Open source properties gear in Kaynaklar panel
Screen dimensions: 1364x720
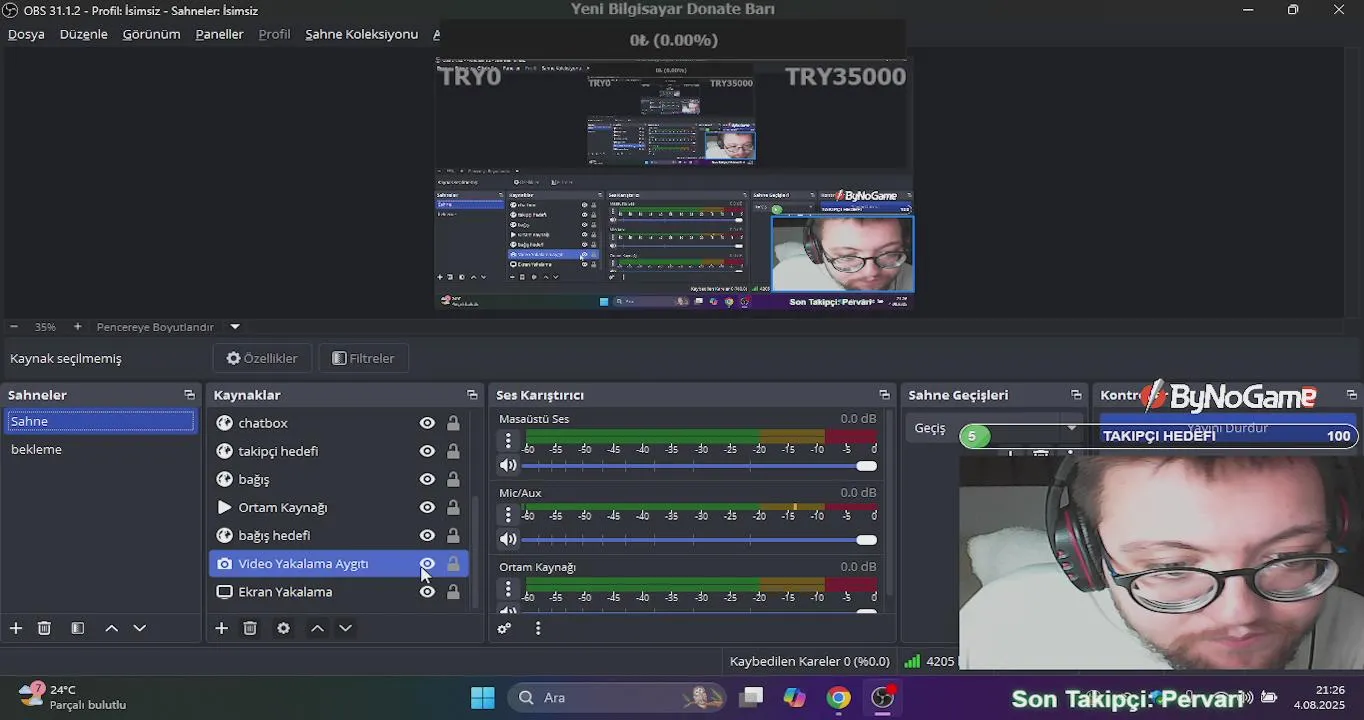[283, 628]
